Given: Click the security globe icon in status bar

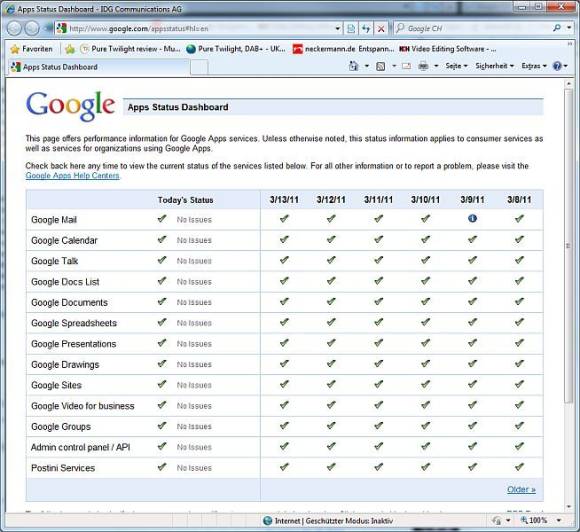Looking at the screenshot, I should (267, 521).
